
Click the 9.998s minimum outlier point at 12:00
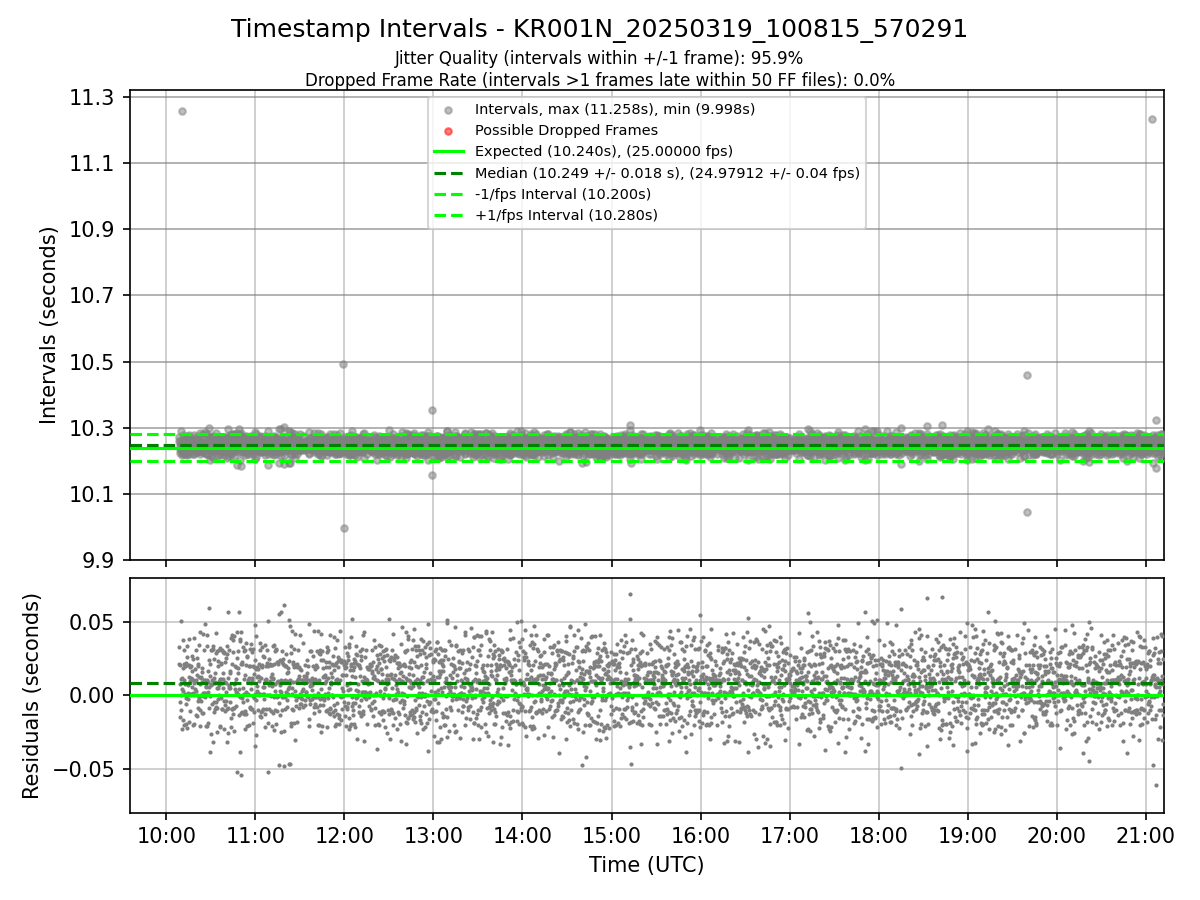pyautogui.click(x=344, y=528)
